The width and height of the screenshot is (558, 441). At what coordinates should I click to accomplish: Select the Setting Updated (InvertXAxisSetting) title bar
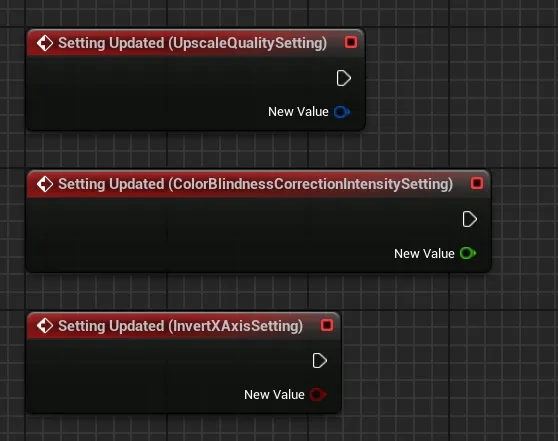pyautogui.click(x=184, y=325)
